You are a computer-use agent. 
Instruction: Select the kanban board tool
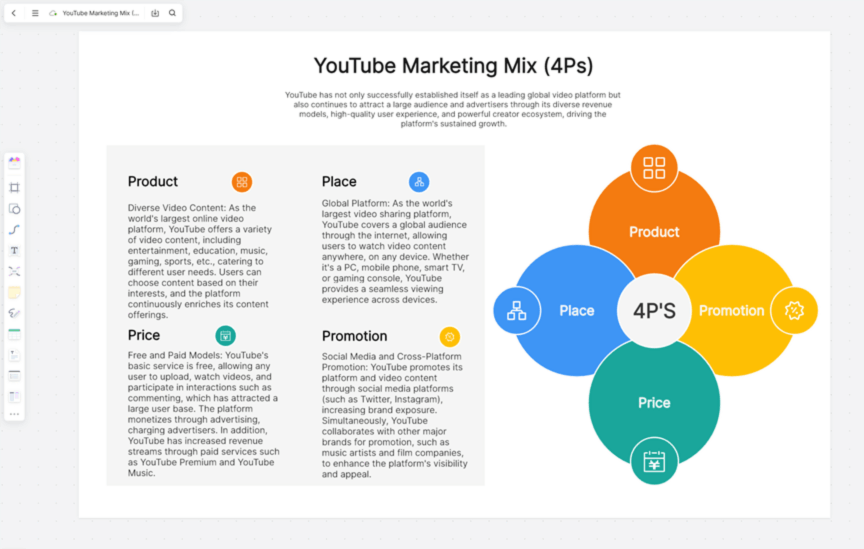pyautogui.click(x=14, y=396)
